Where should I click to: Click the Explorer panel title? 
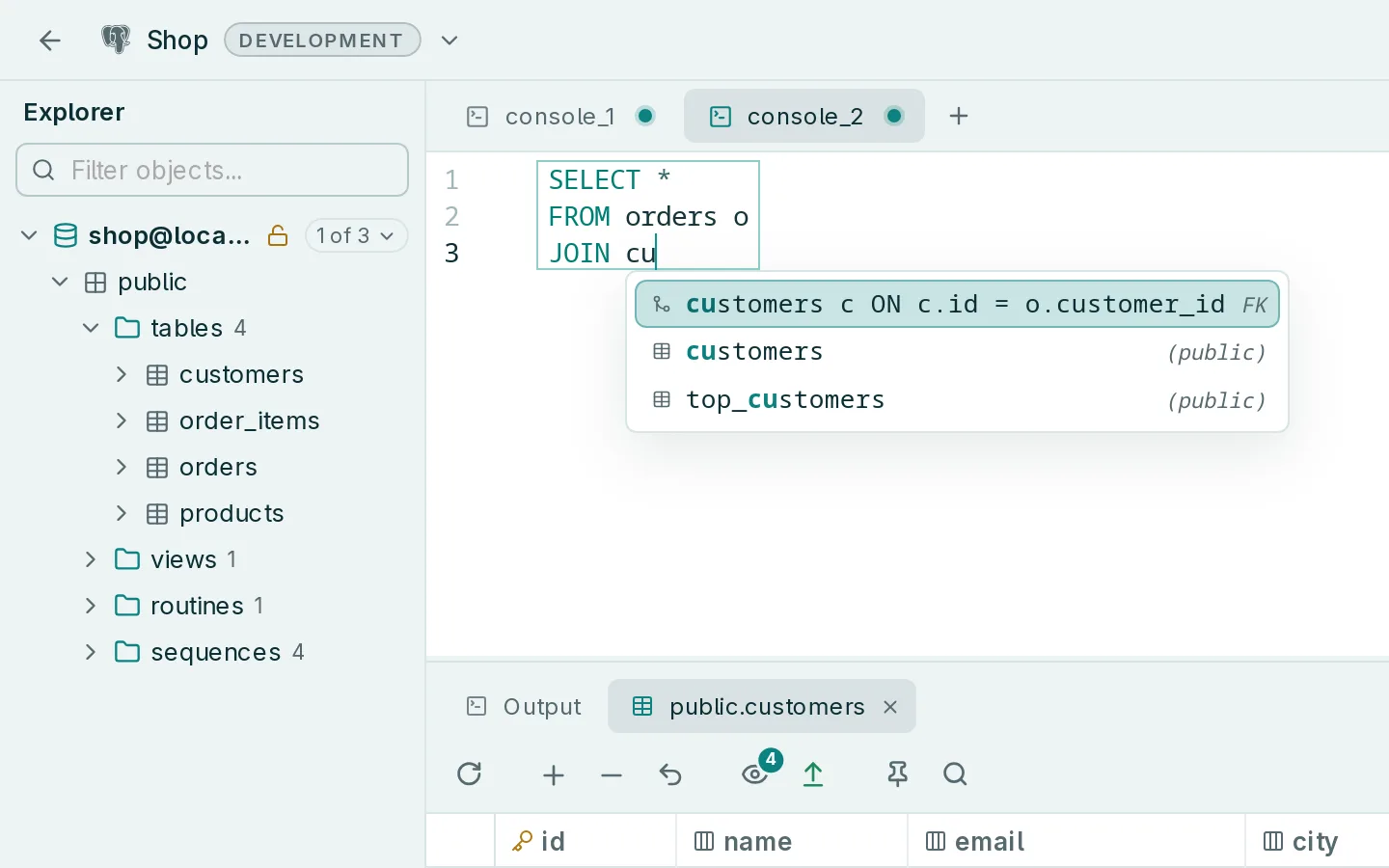tap(74, 112)
